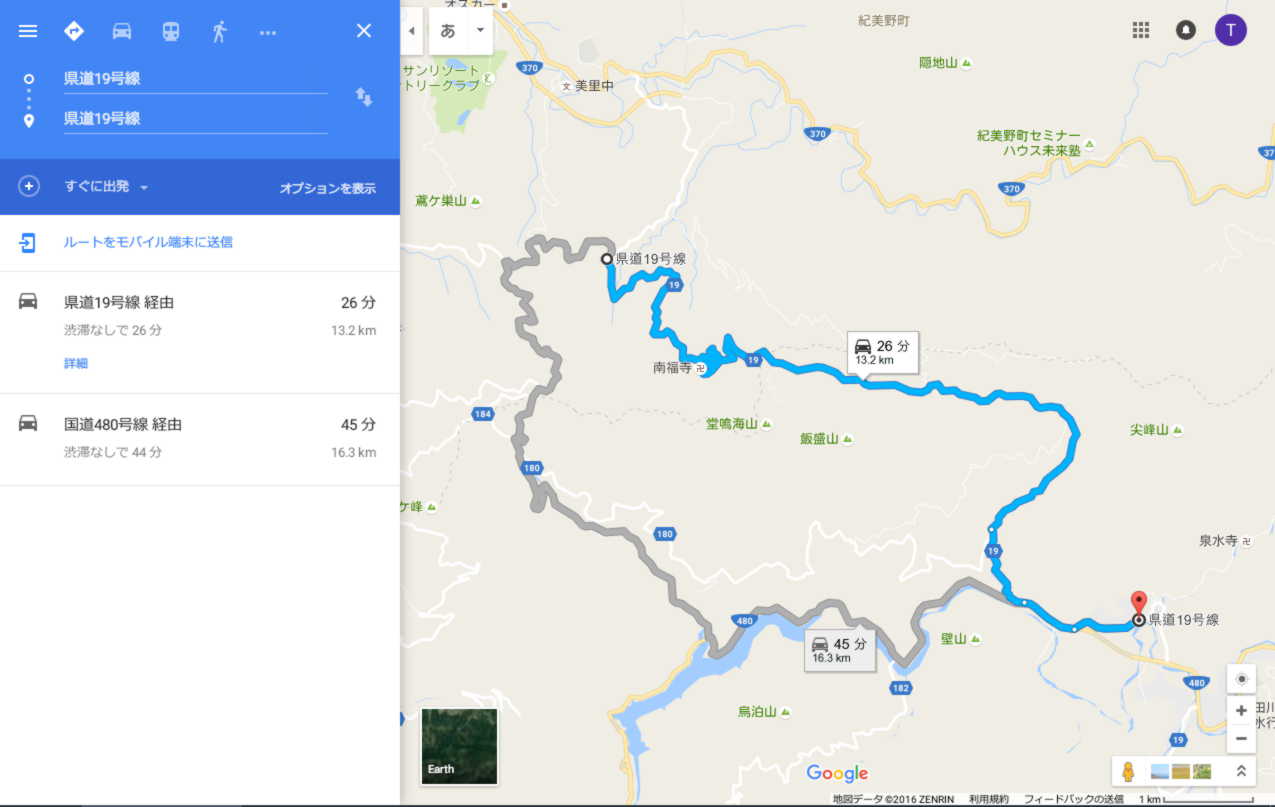This screenshot has height=807, width=1275.
Task: Open notifications bell icon
Action: tap(1186, 30)
